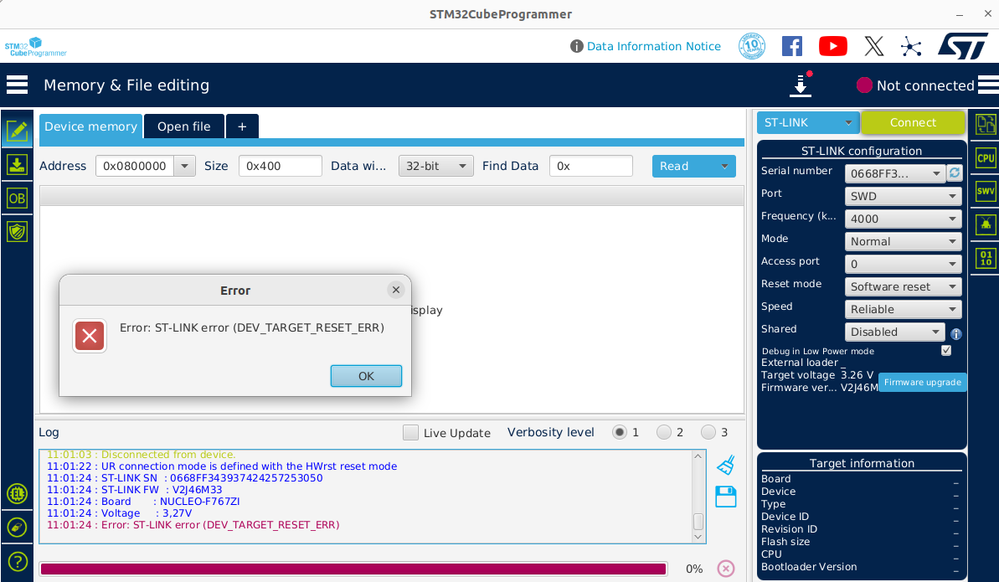Image resolution: width=999 pixels, height=582 pixels.
Task: Open the bug debug icon on right sidebar
Action: [x=986, y=224]
